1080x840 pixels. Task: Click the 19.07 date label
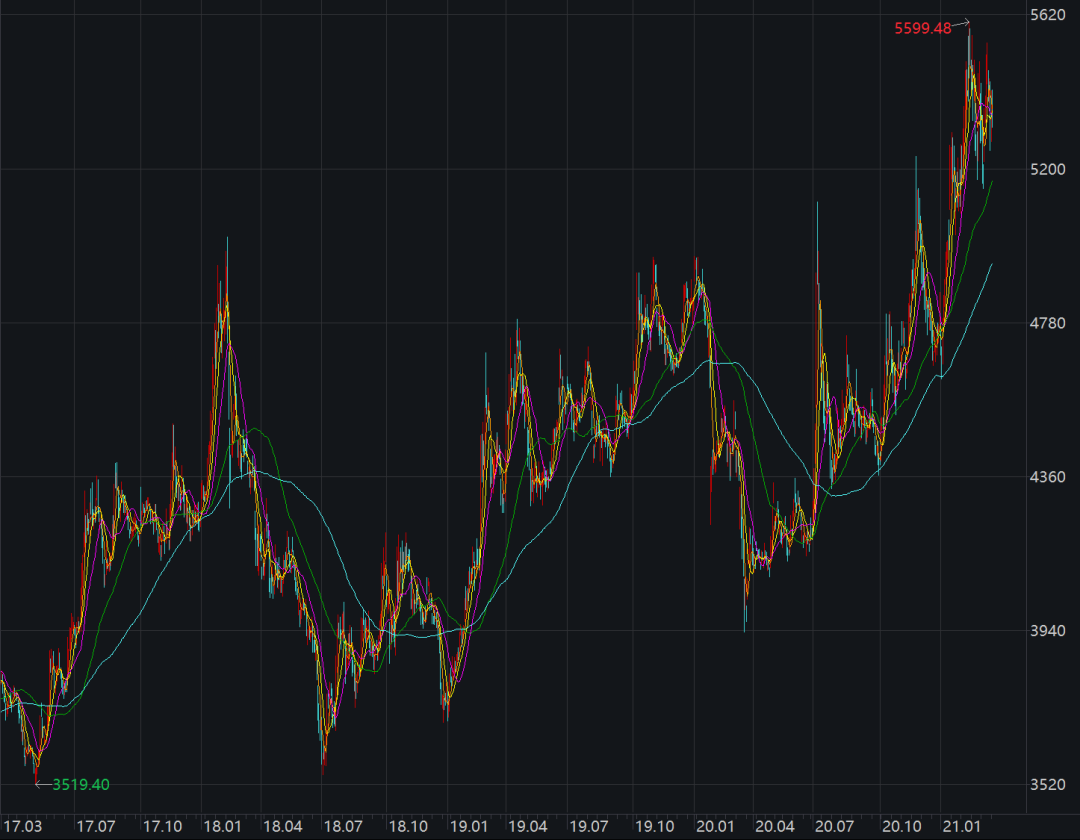[589, 826]
